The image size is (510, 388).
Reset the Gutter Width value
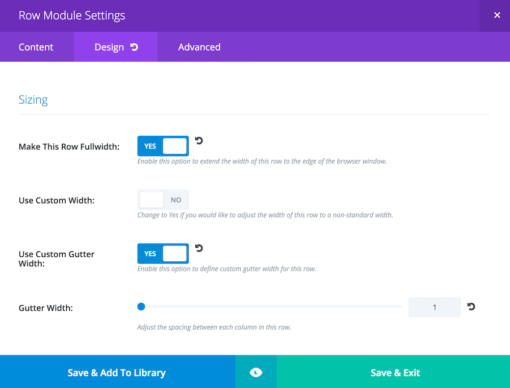click(x=471, y=307)
